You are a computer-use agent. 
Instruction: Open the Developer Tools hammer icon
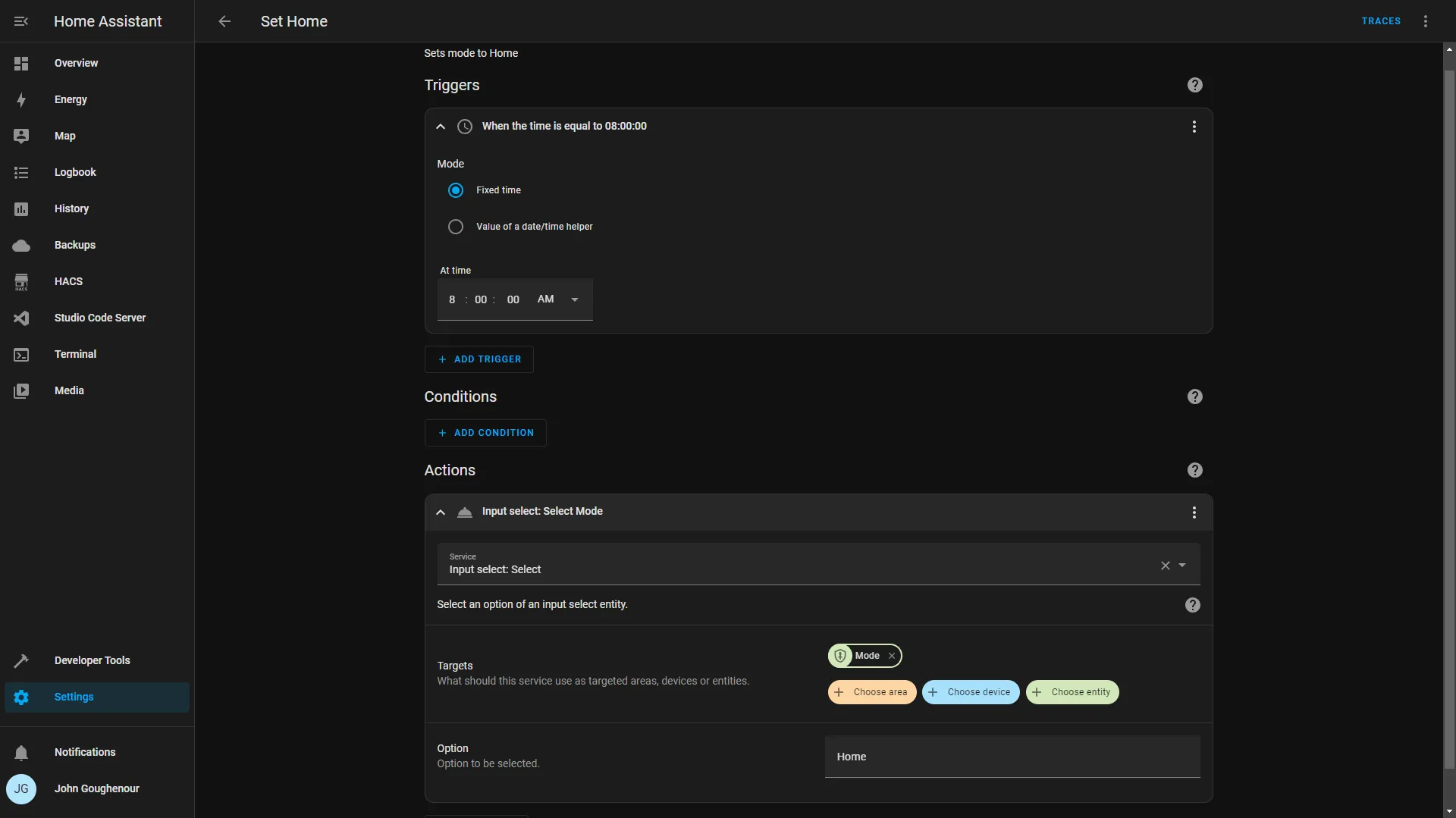point(21,661)
